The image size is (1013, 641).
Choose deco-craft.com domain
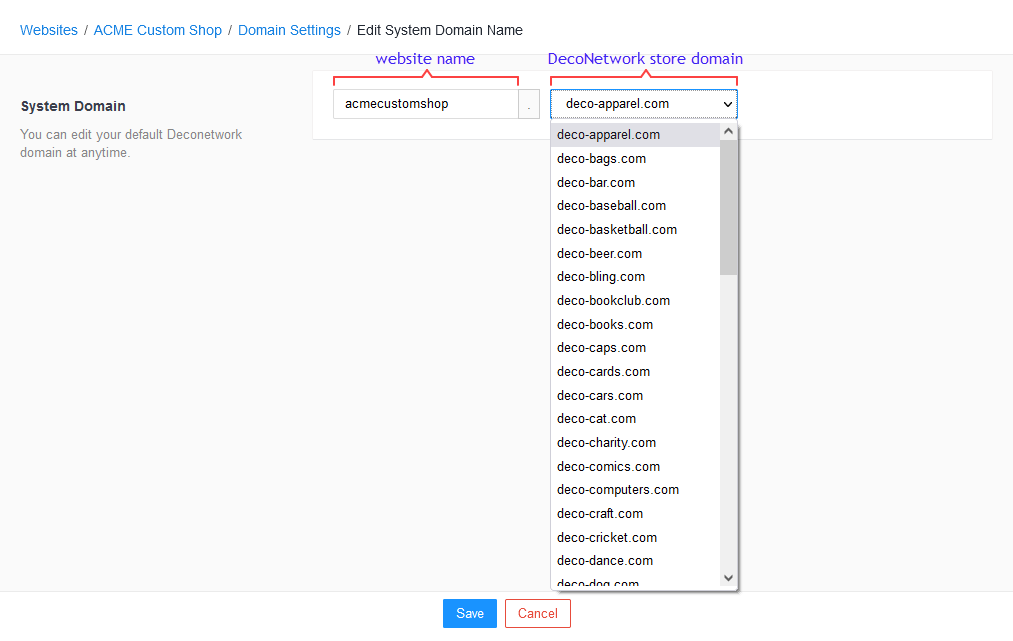(636, 514)
